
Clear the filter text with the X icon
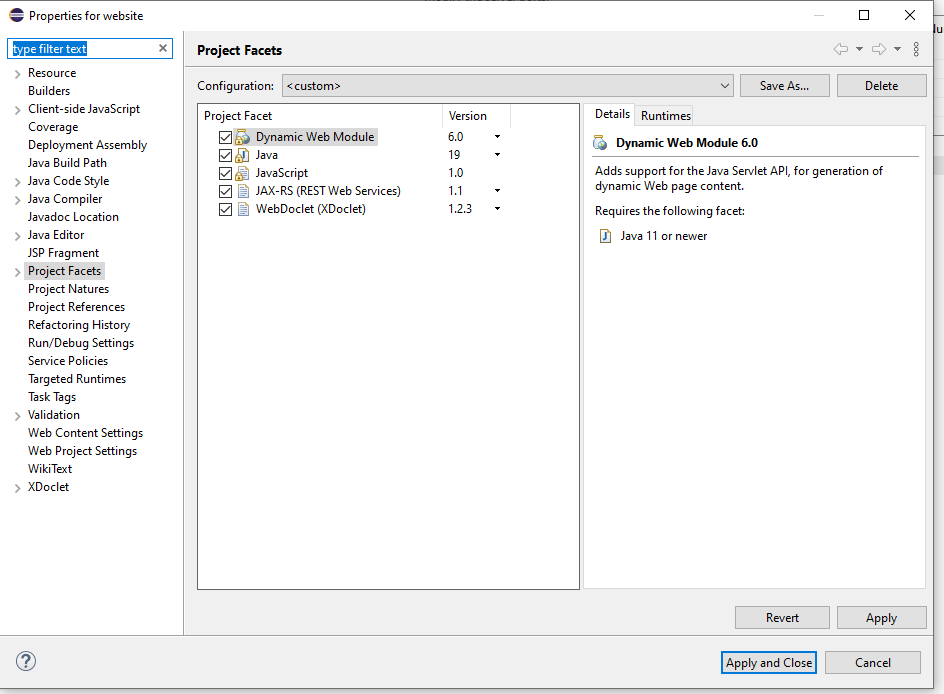tap(163, 48)
